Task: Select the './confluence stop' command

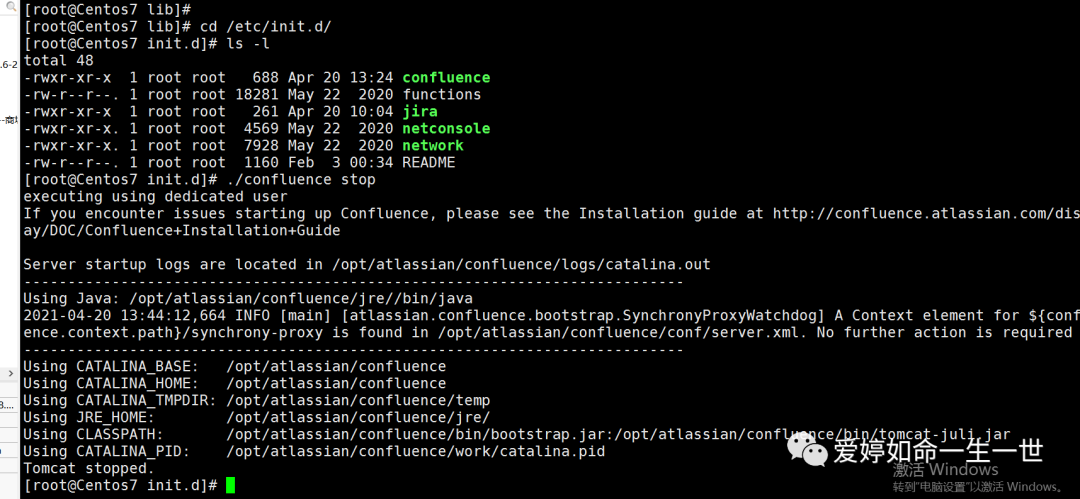Action: [301, 180]
